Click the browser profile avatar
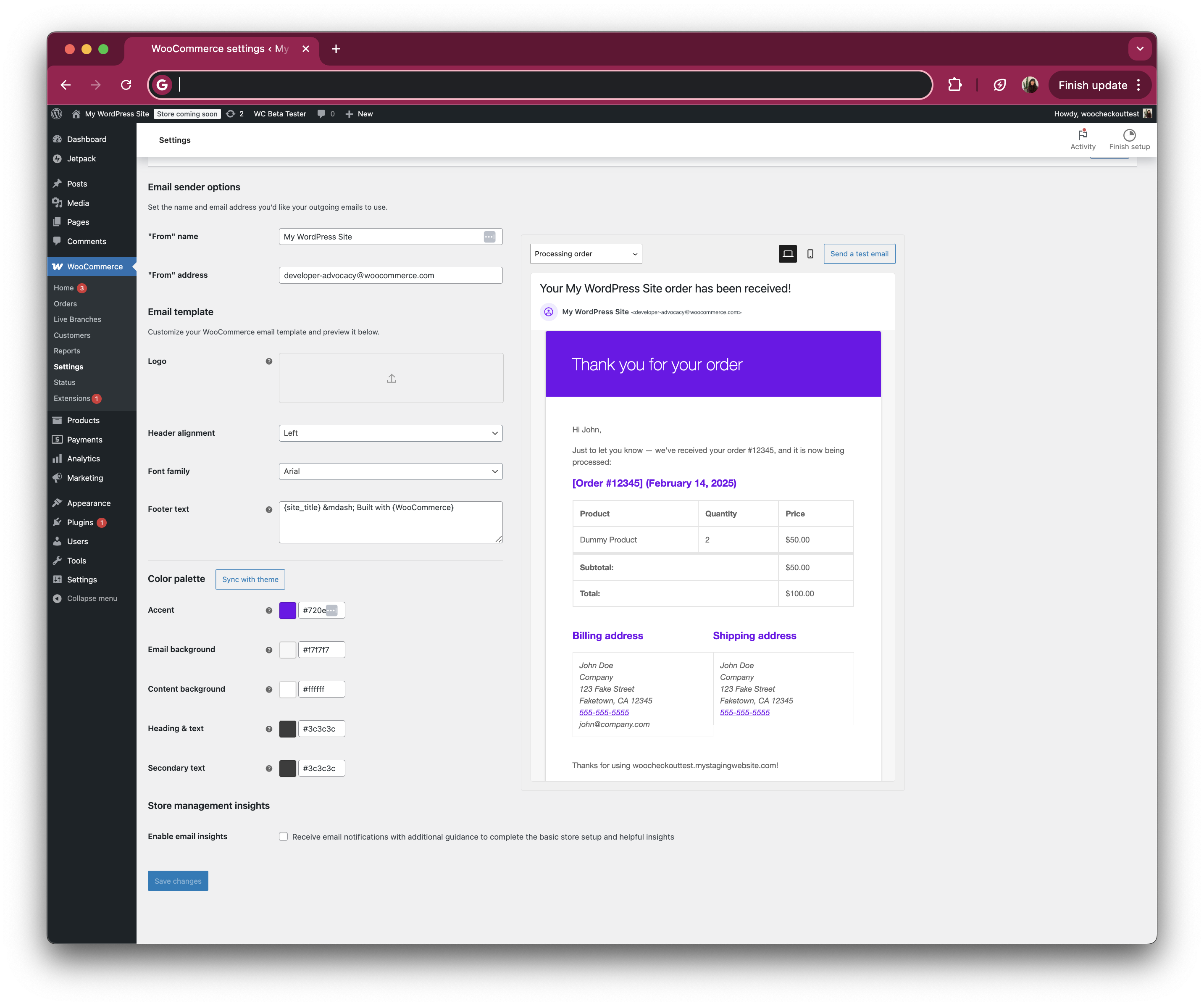The height and width of the screenshot is (1006, 1204). pos(1030,85)
